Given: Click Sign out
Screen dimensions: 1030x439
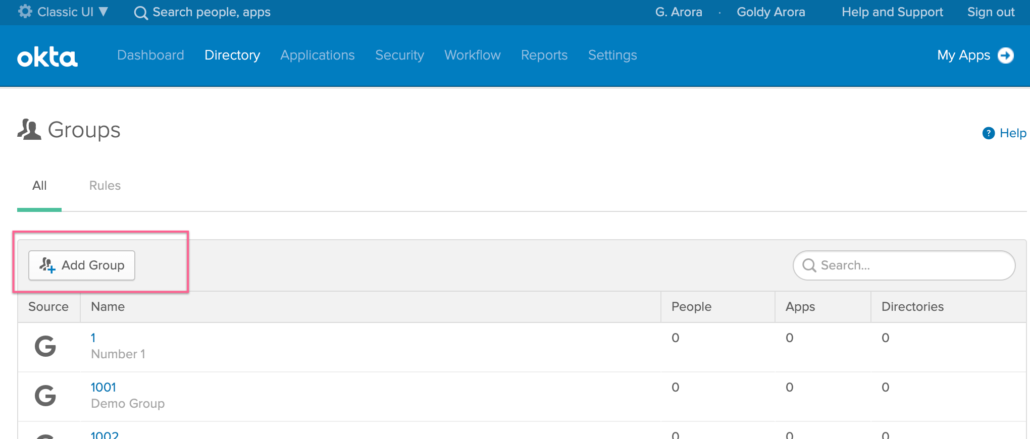Looking at the screenshot, I should [x=991, y=12].
